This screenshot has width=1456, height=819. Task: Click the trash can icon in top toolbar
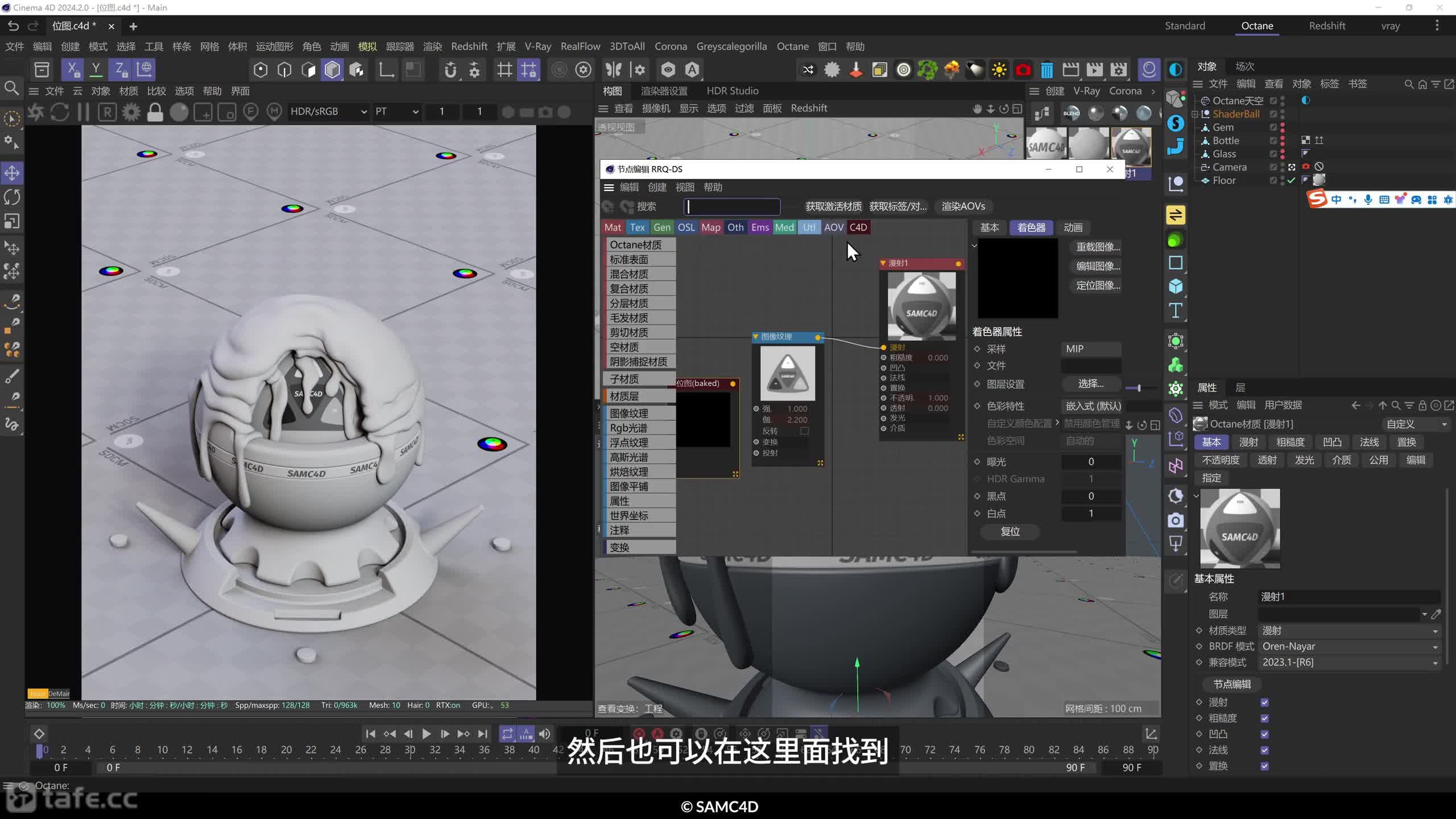1047,70
